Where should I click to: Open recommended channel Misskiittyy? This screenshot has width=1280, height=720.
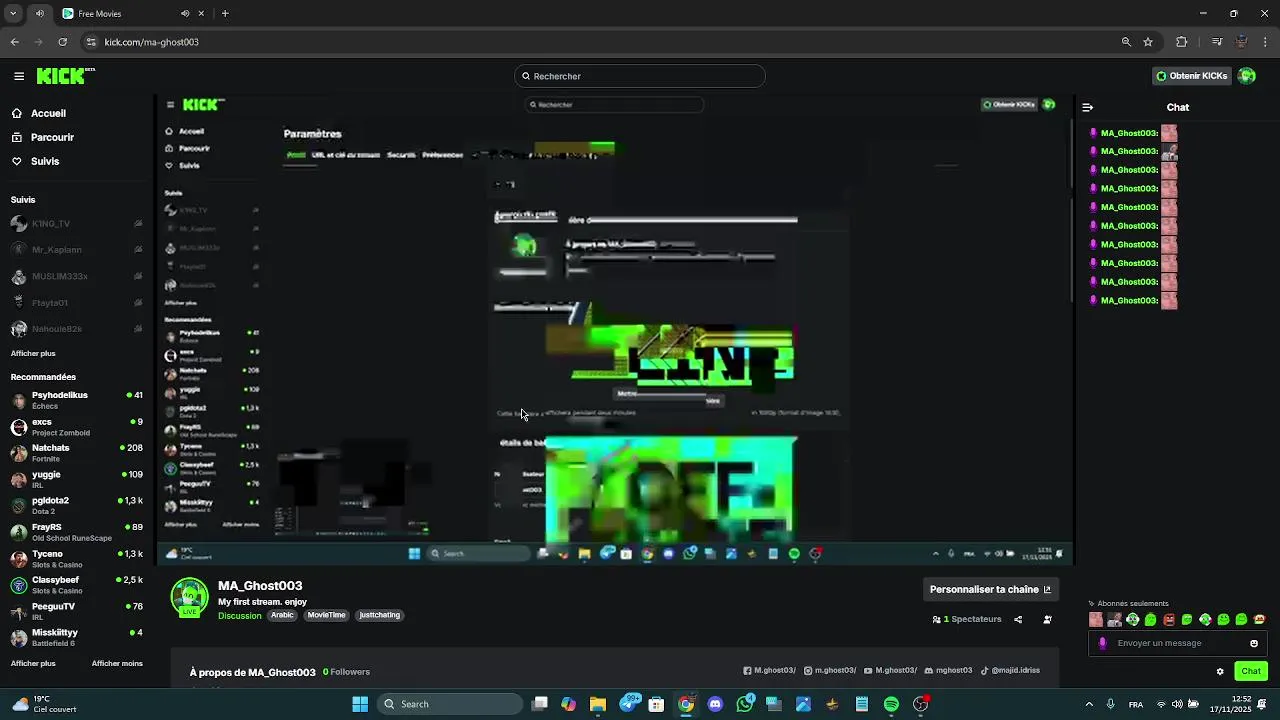(x=76, y=638)
